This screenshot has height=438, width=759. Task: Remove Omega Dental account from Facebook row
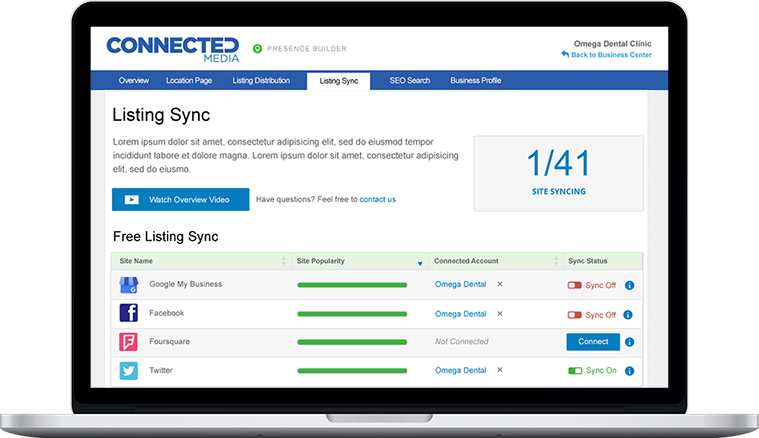tap(500, 314)
